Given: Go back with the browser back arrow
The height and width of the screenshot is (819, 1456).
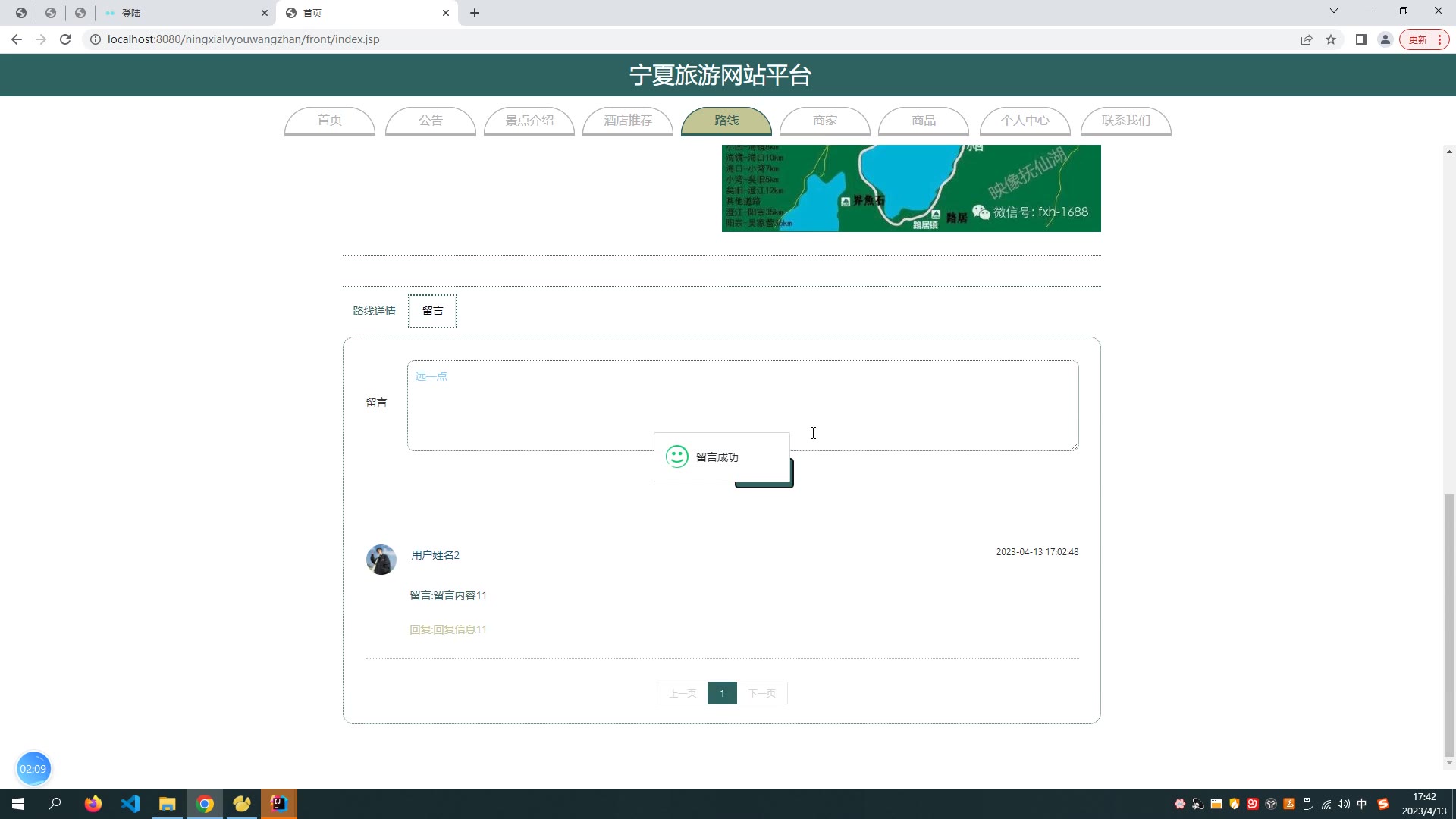Looking at the screenshot, I should [x=17, y=39].
